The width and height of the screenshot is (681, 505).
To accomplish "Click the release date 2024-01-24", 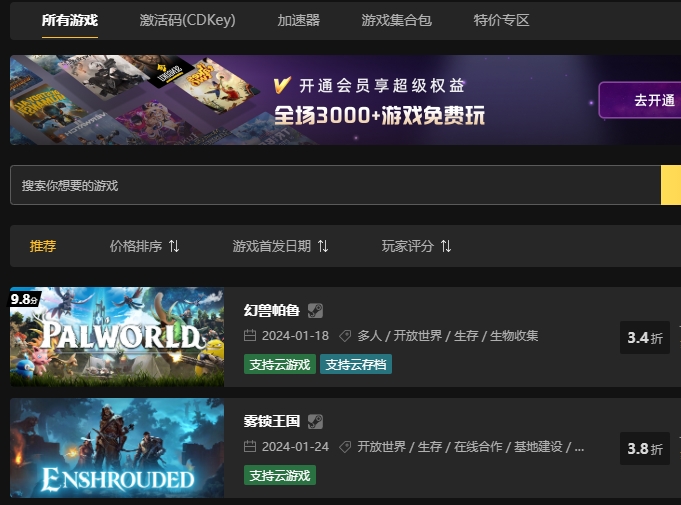I will (295, 447).
